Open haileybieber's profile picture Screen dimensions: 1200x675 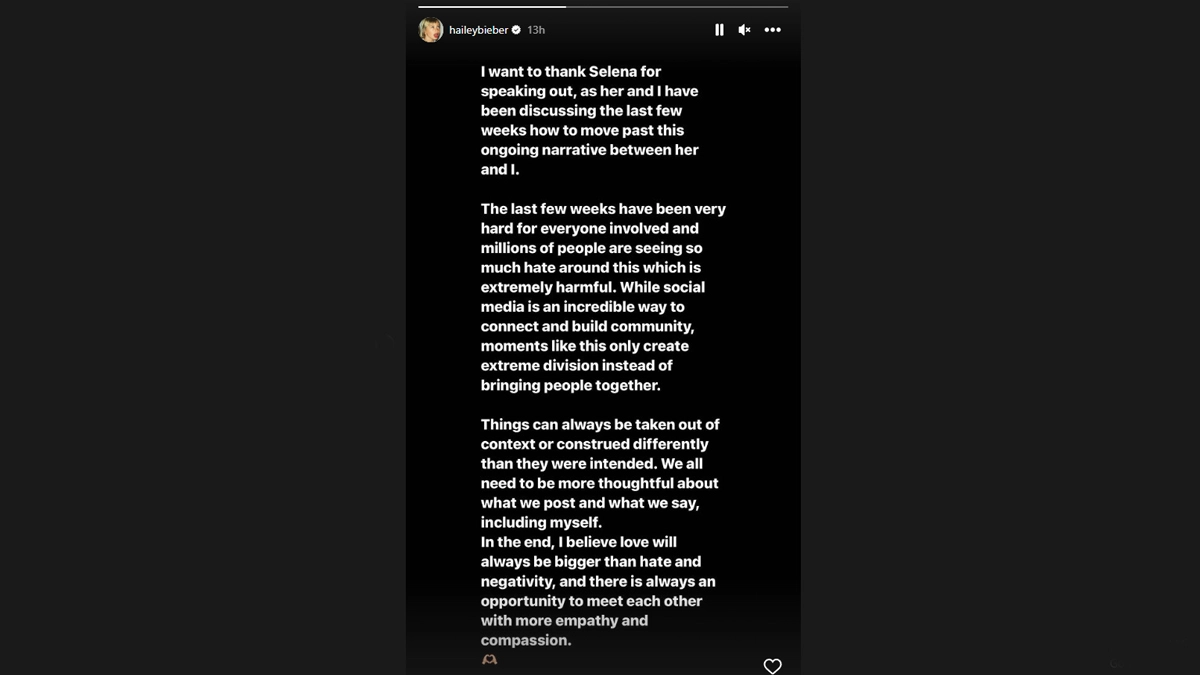[431, 30]
